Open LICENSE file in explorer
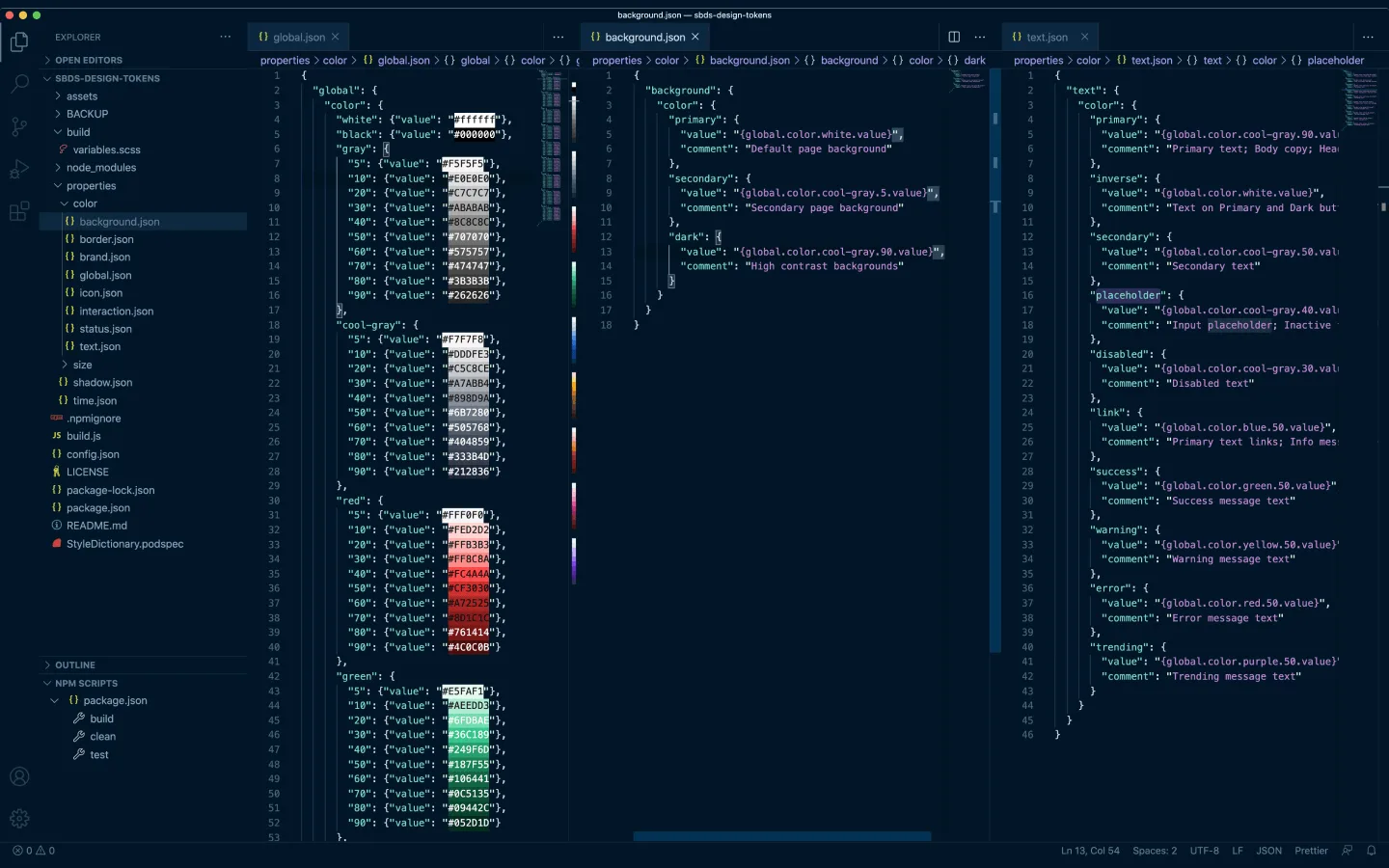The height and width of the screenshot is (868, 1389). [87, 472]
